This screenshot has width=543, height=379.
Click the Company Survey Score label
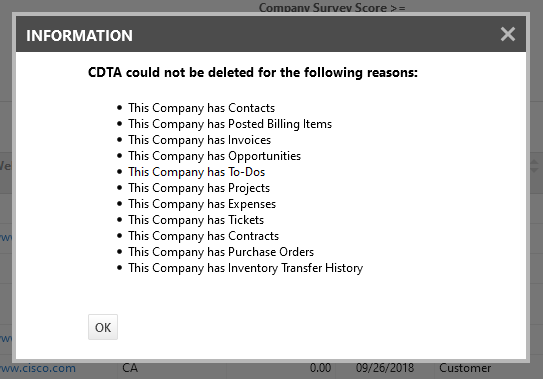coord(332,8)
